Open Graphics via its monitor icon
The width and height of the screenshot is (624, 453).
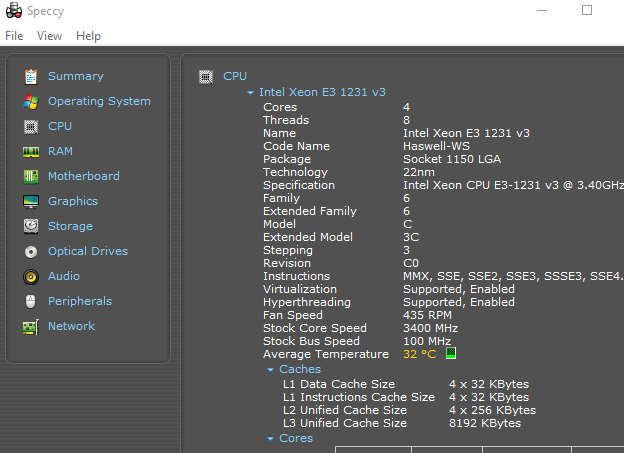tap(31, 201)
